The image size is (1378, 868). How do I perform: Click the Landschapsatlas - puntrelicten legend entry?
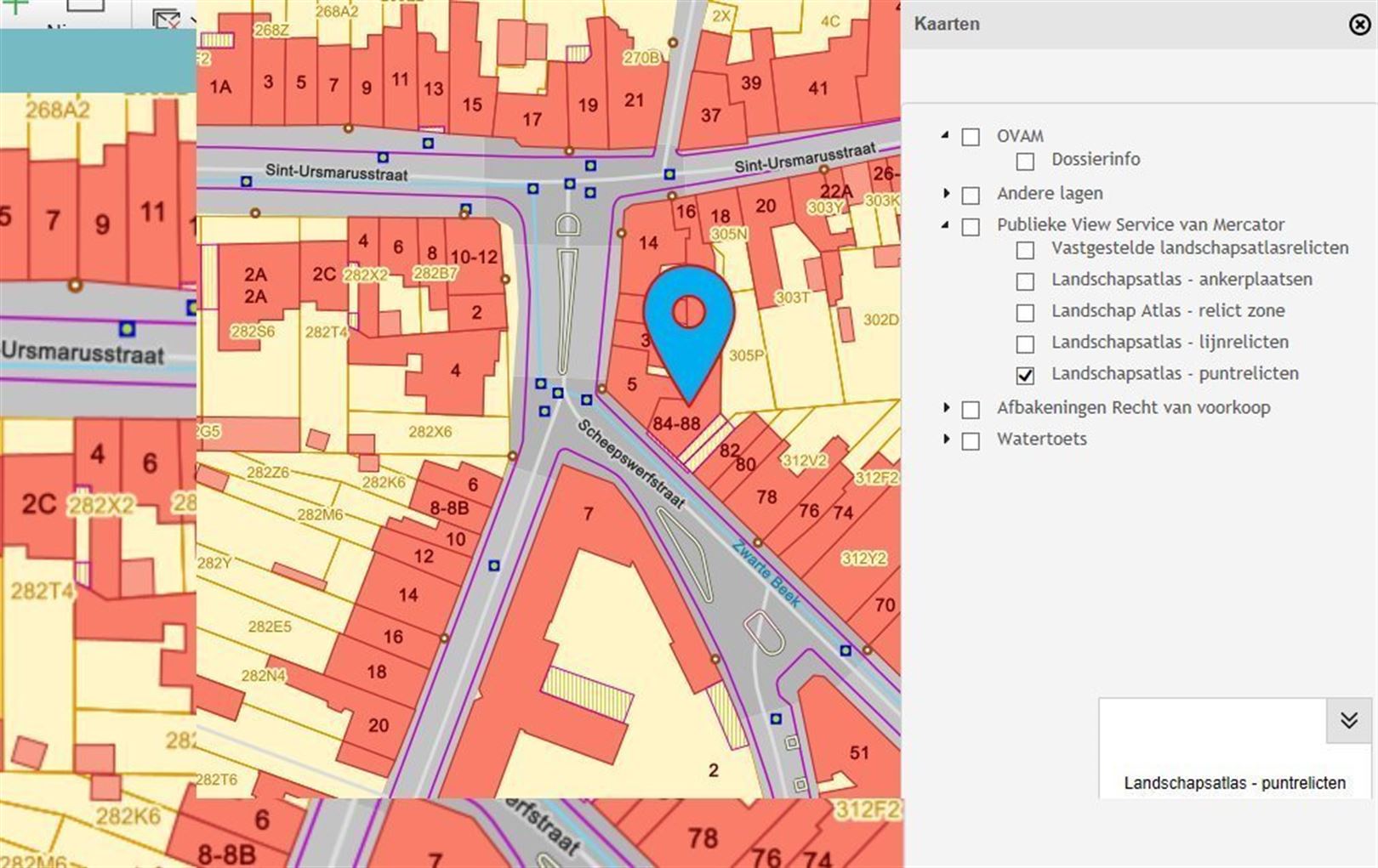(1234, 783)
